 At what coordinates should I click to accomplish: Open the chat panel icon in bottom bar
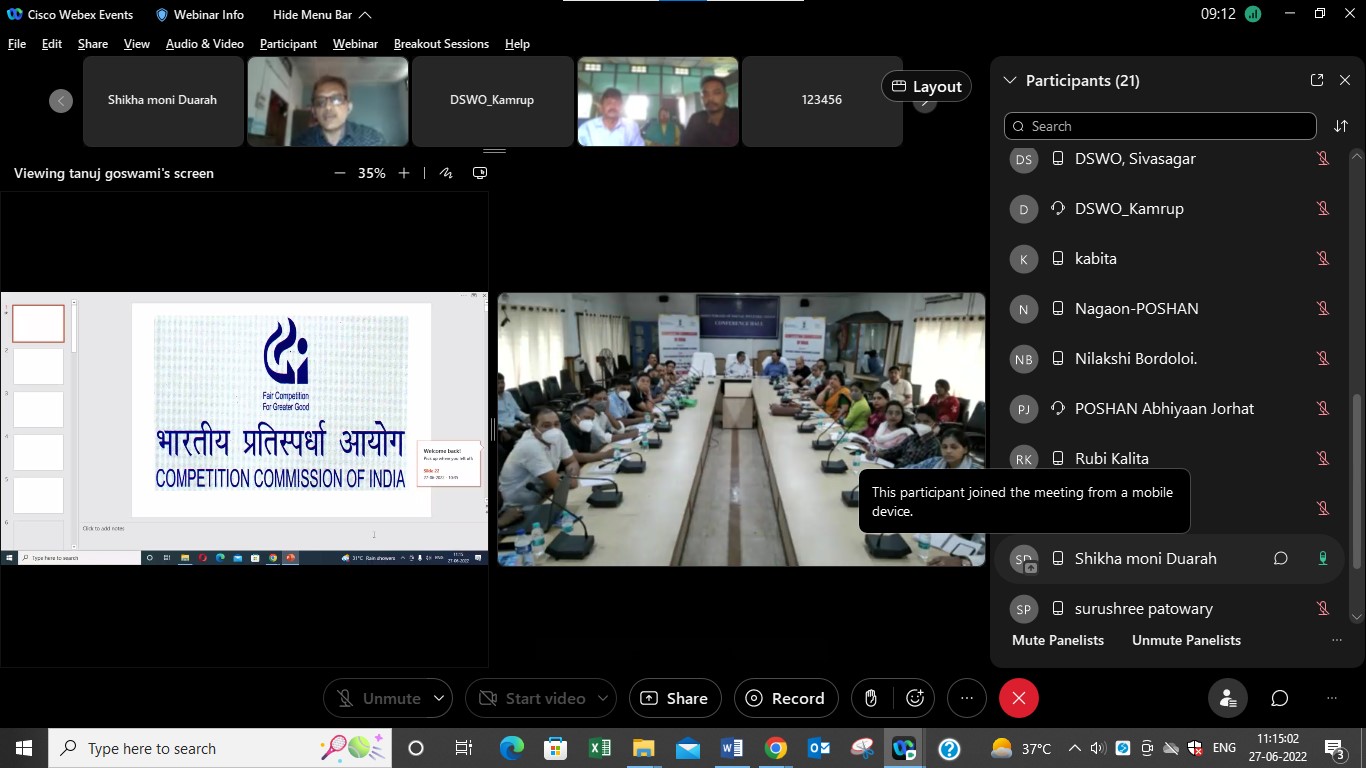1279,698
